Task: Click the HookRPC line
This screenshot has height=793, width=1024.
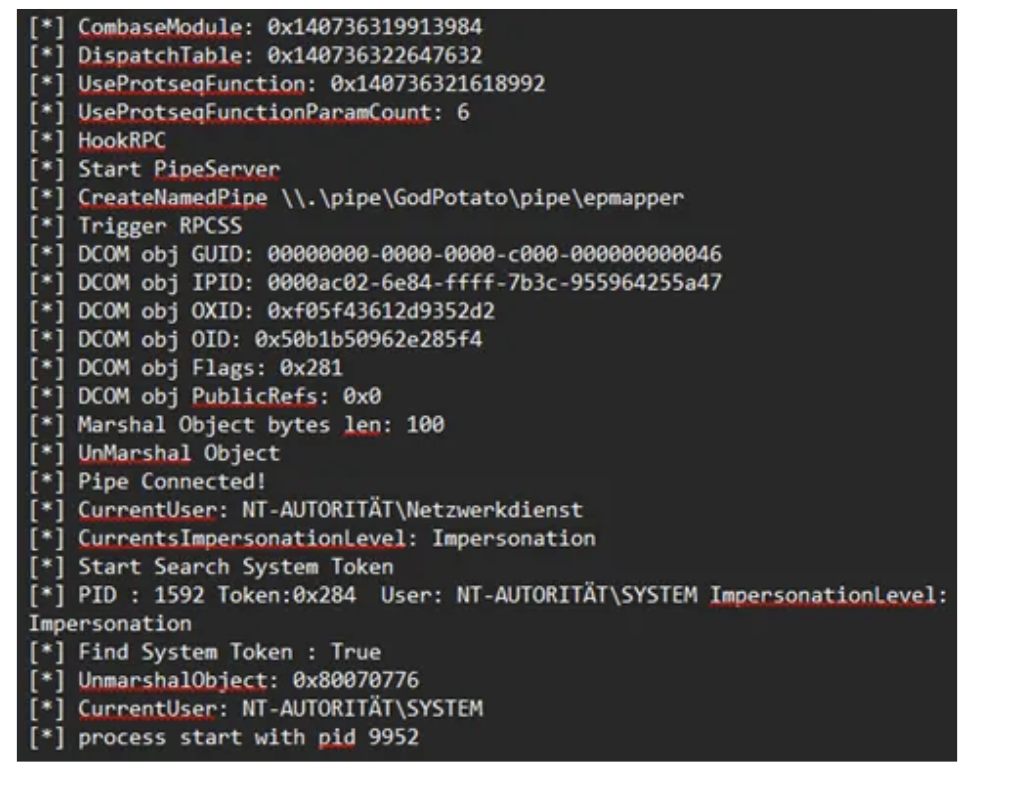Action: tap(121, 141)
